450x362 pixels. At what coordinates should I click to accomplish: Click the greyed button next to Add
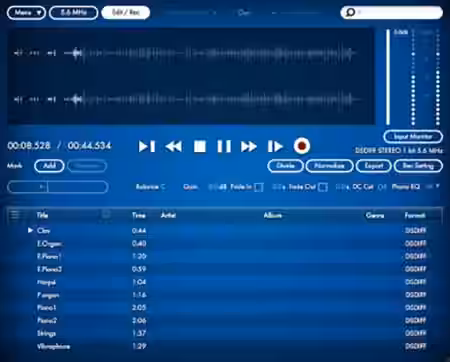tap(87, 166)
